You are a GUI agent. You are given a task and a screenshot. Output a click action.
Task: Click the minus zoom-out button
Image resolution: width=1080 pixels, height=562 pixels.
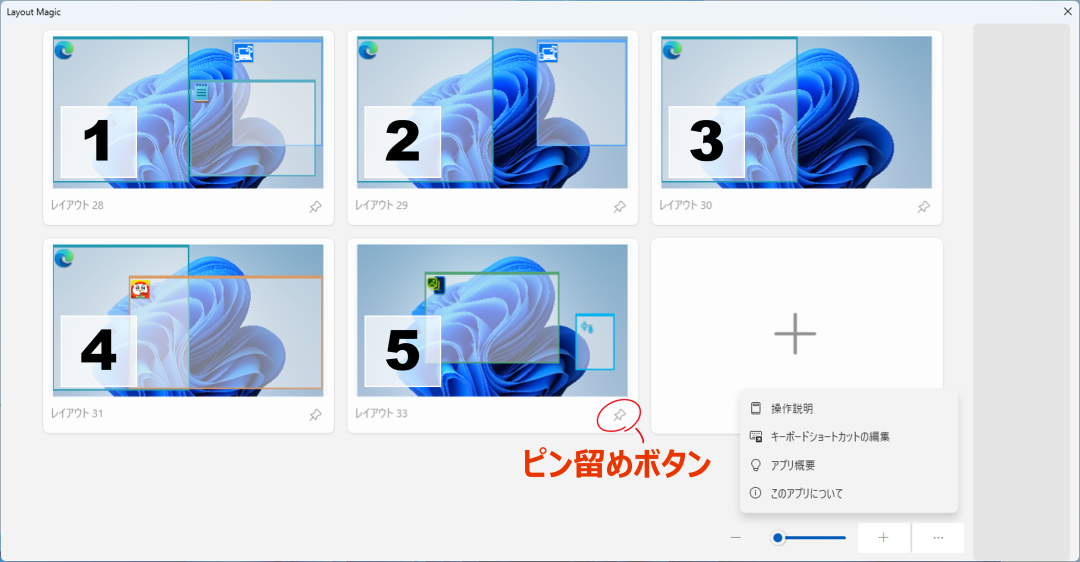point(736,538)
